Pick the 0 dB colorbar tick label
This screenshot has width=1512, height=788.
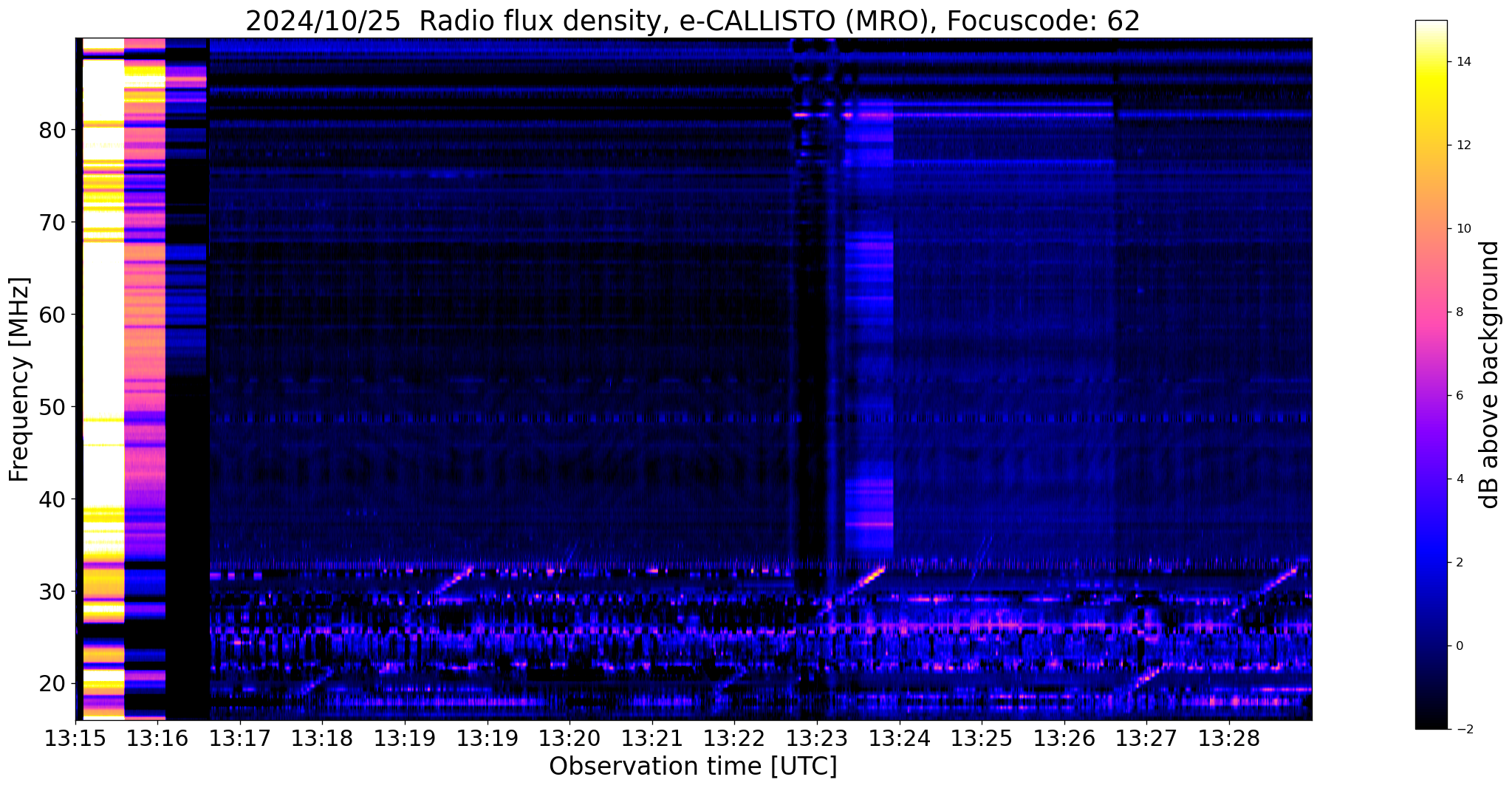coord(1459,646)
